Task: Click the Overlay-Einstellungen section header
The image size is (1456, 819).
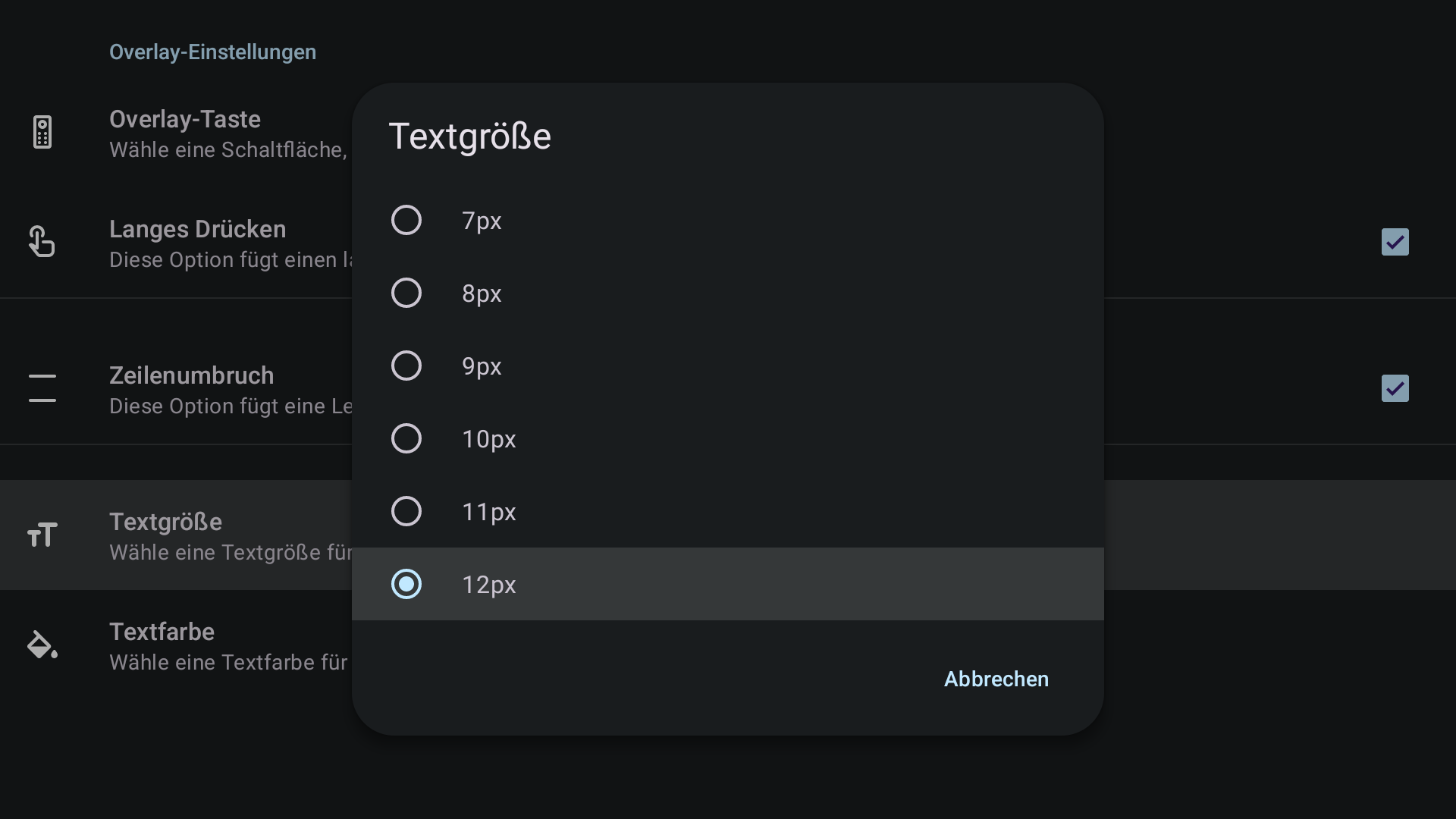Action: 212,52
